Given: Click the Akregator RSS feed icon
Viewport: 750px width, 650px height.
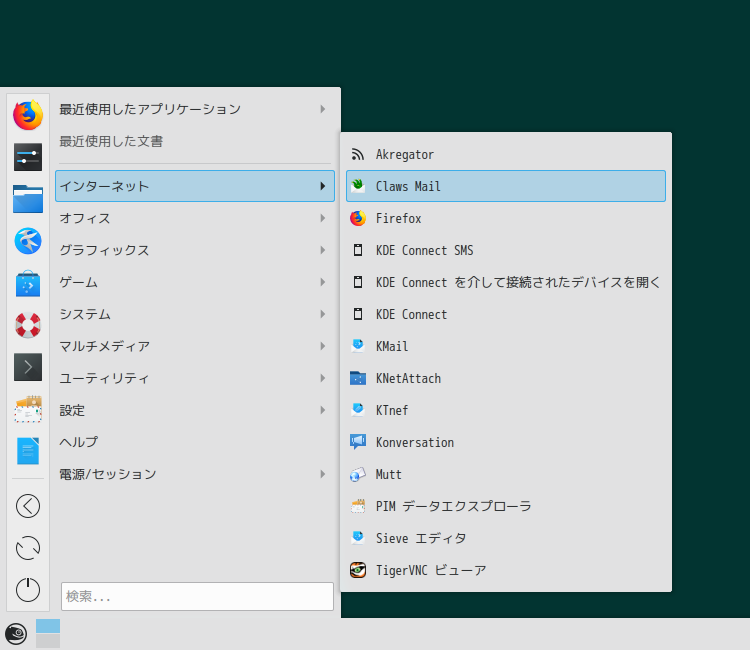Looking at the screenshot, I should pos(358,154).
